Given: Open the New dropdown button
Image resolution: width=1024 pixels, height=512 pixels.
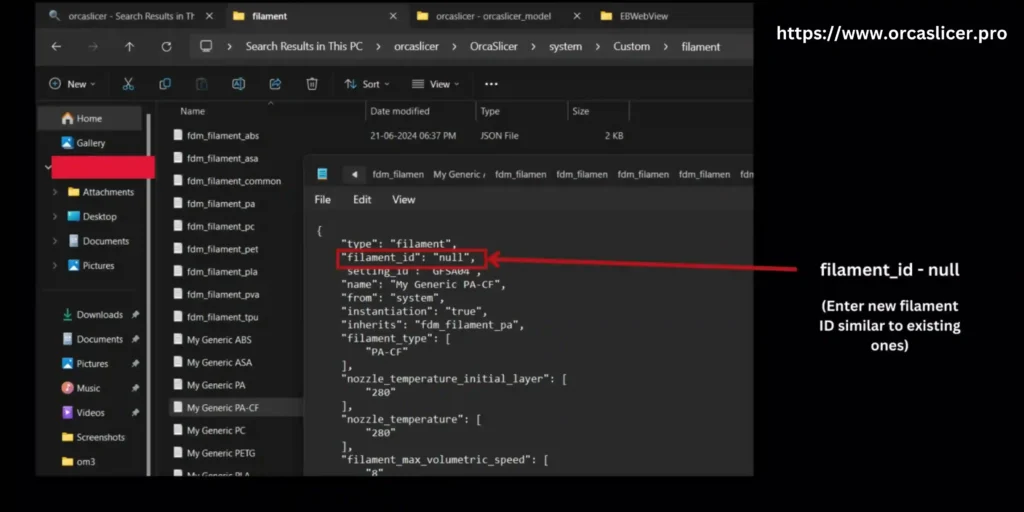Looking at the screenshot, I should (x=72, y=84).
